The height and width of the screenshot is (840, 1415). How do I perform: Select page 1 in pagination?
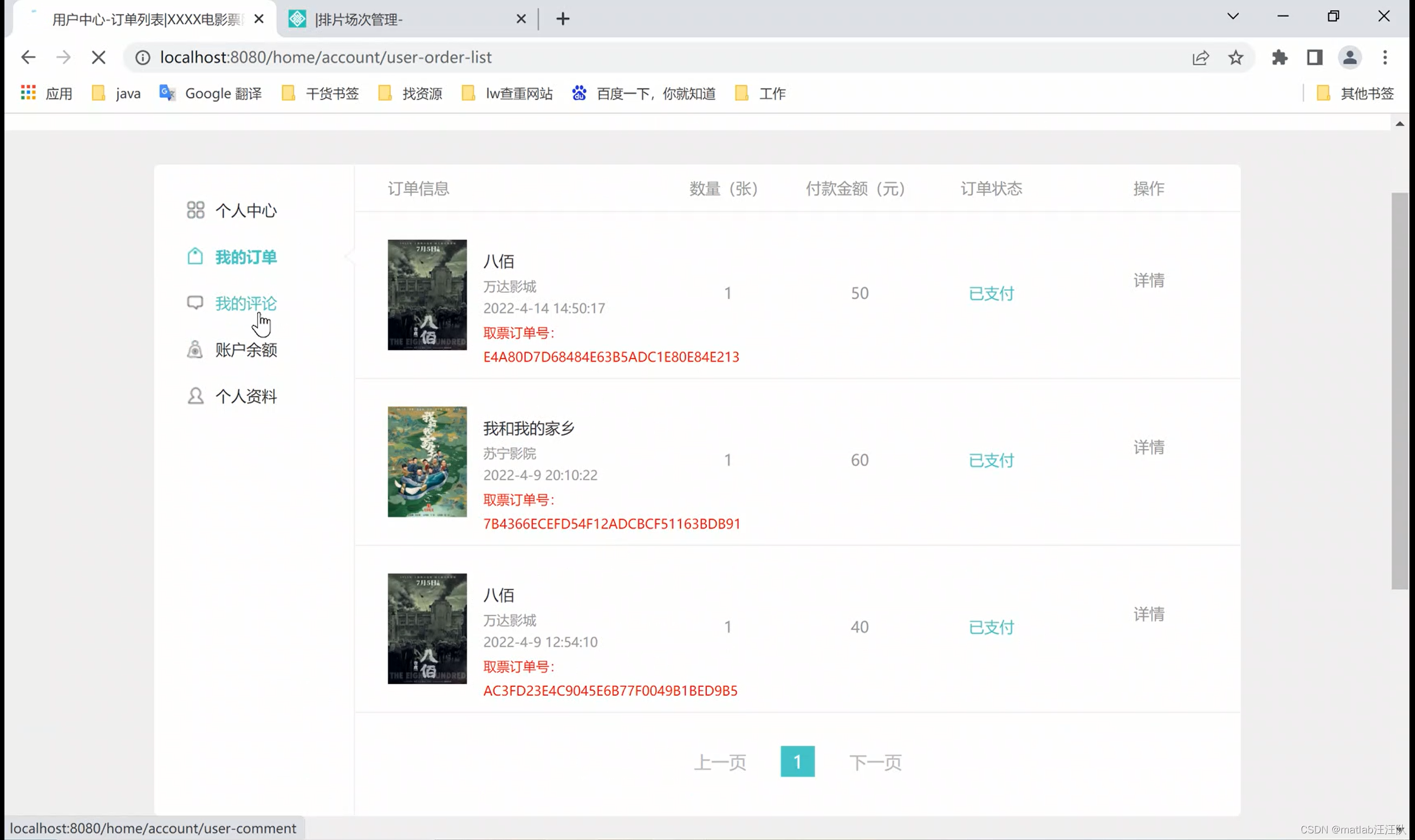(797, 762)
